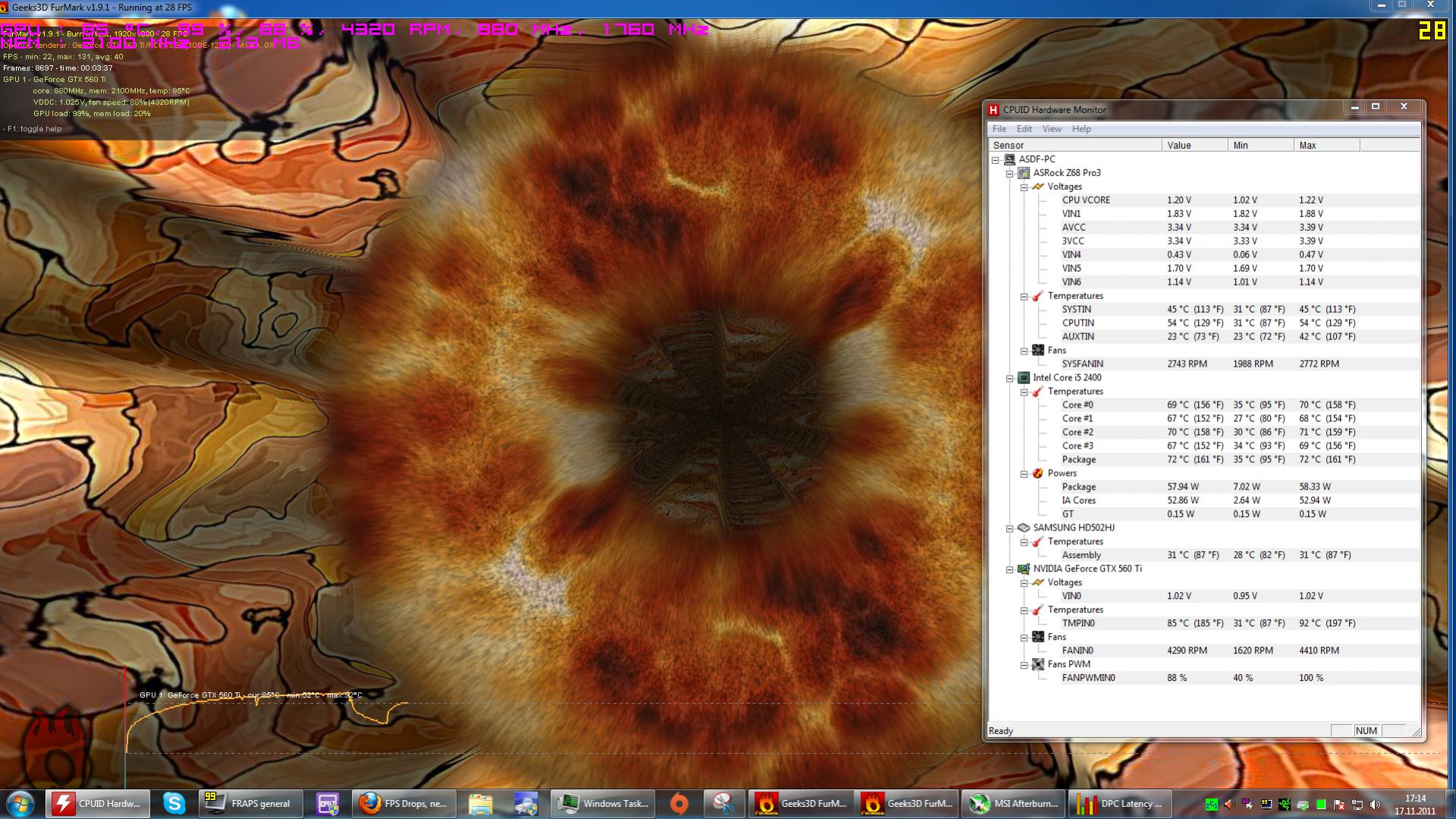1456x819 pixels.
Task: Click the Safely Remove Hardware tray icon
Action: coord(1303,805)
